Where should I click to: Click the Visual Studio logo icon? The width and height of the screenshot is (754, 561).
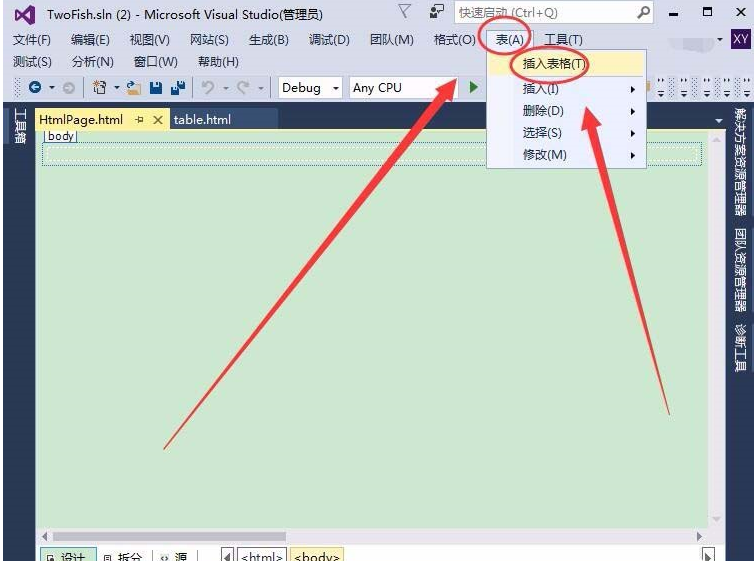(x=25, y=15)
